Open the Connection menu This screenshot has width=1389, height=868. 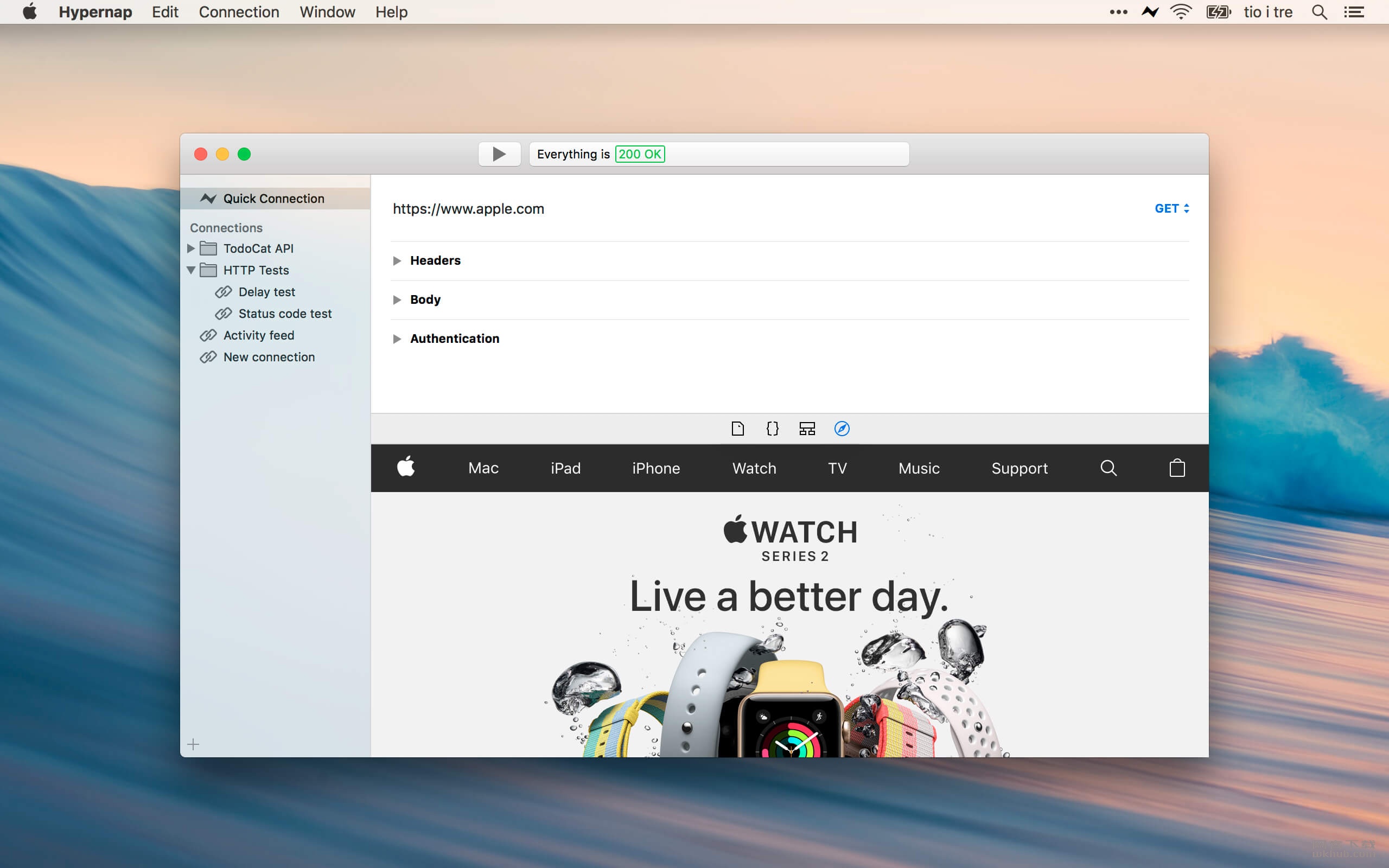click(x=239, y=12)
